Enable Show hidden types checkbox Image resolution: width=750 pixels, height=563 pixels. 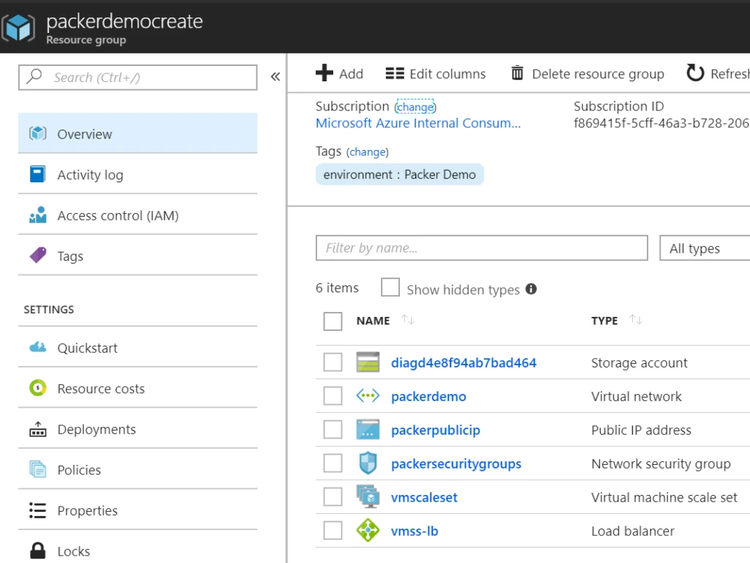390,287
